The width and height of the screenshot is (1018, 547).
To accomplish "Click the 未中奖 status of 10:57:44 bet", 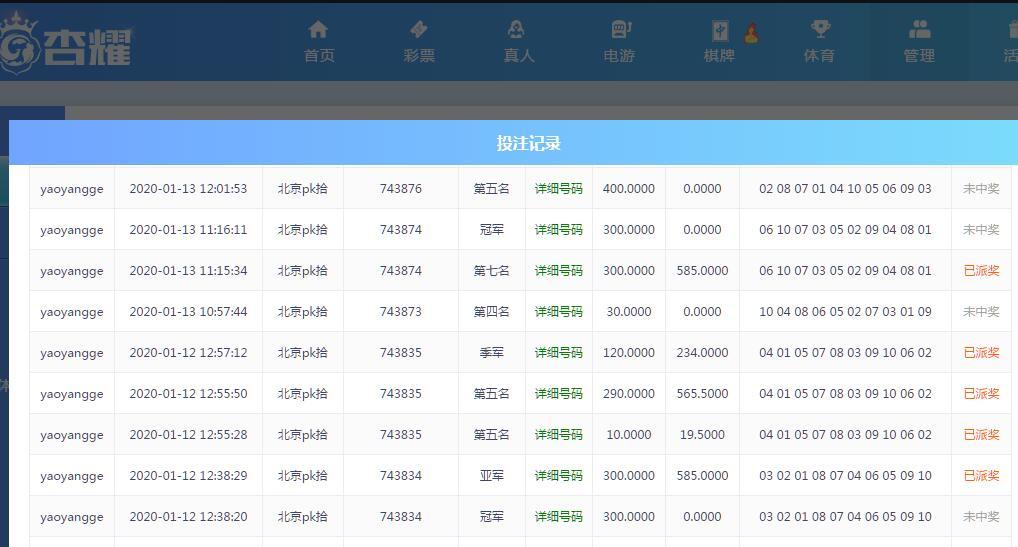I will point(981,311).
